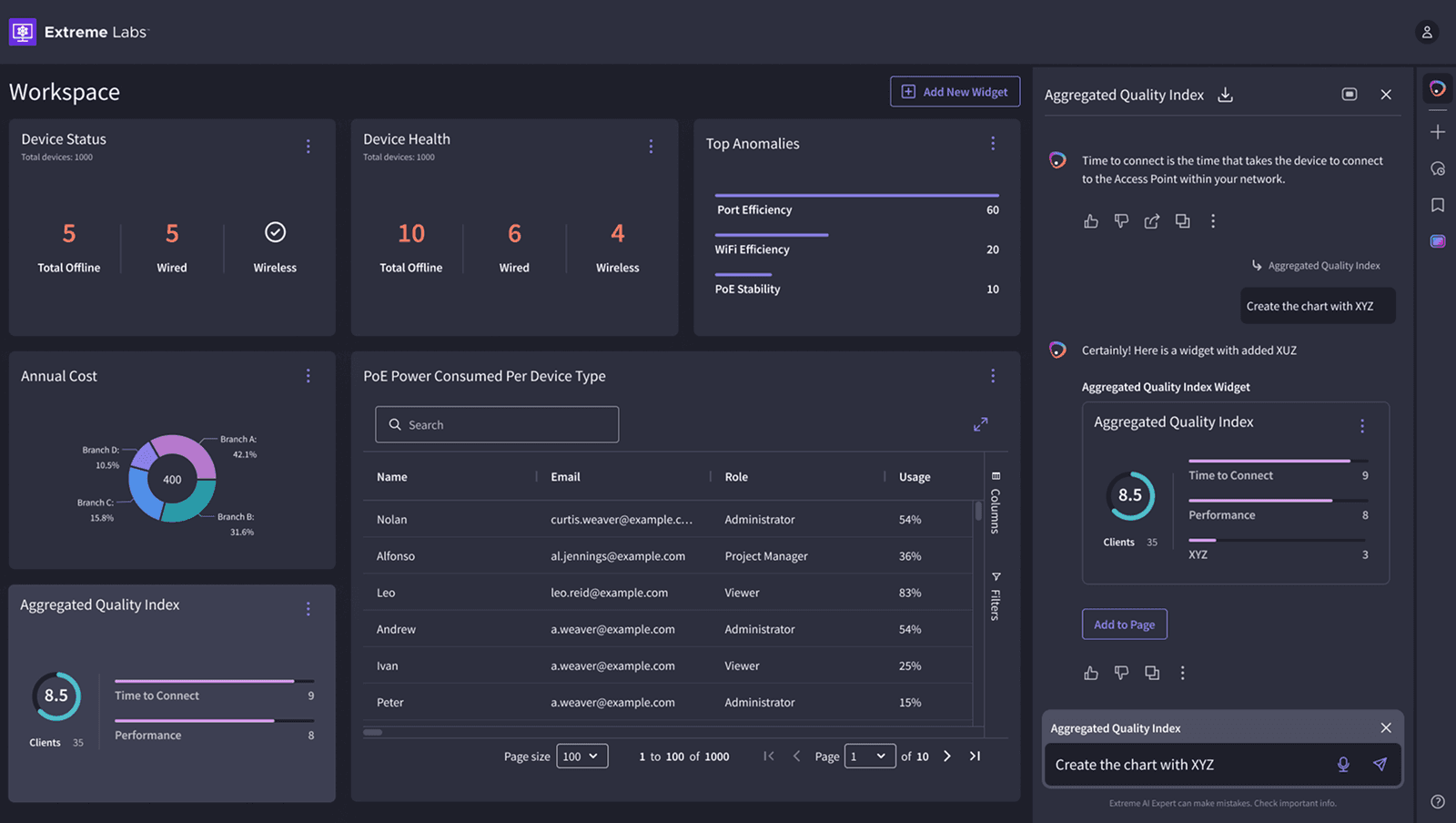Open Top Anomalies widget menu
The height and width of the screenshot is (823, 1456).
tap(993, 143)
